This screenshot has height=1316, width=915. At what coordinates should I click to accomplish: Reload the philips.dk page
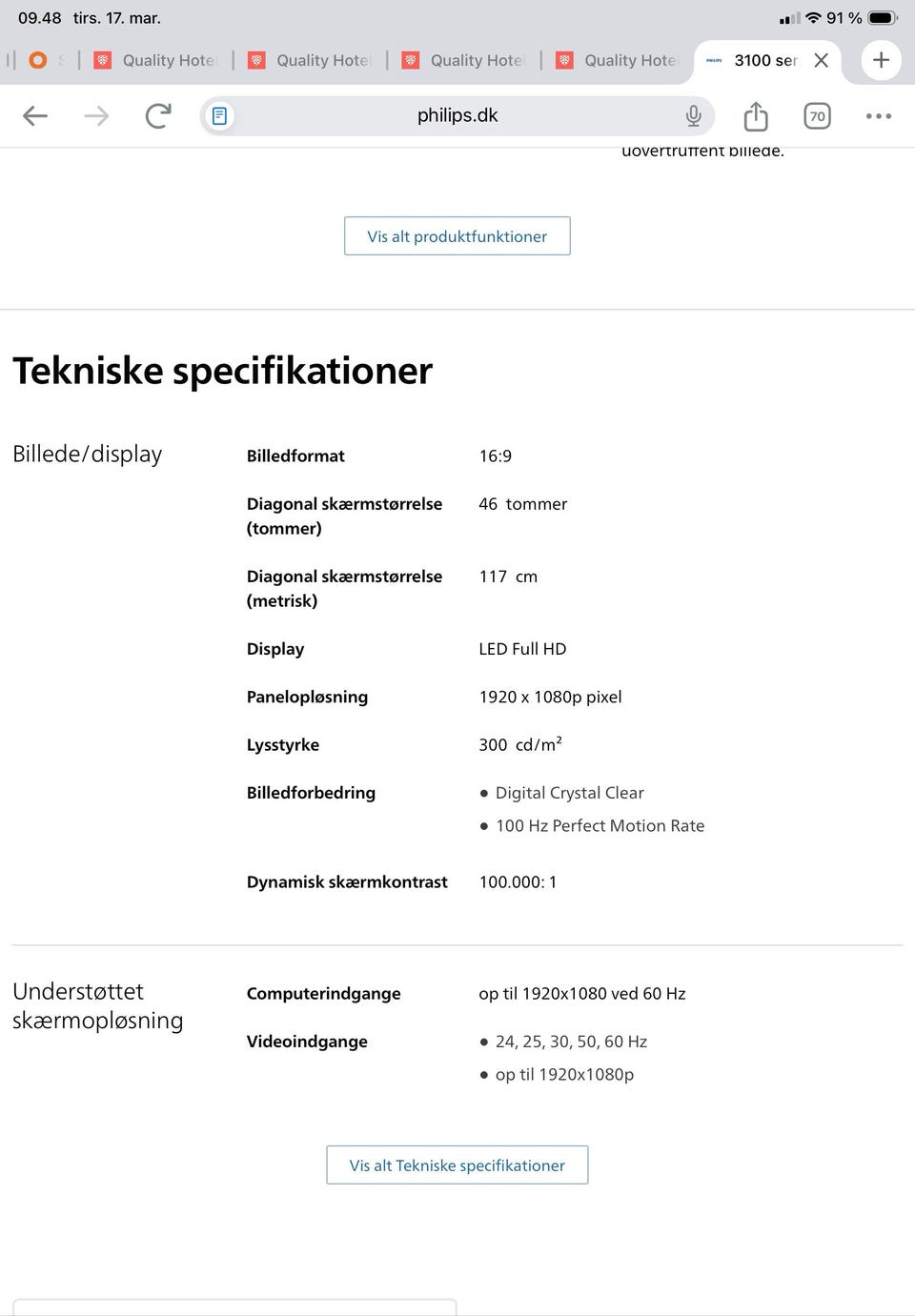(x=157, y=115)
